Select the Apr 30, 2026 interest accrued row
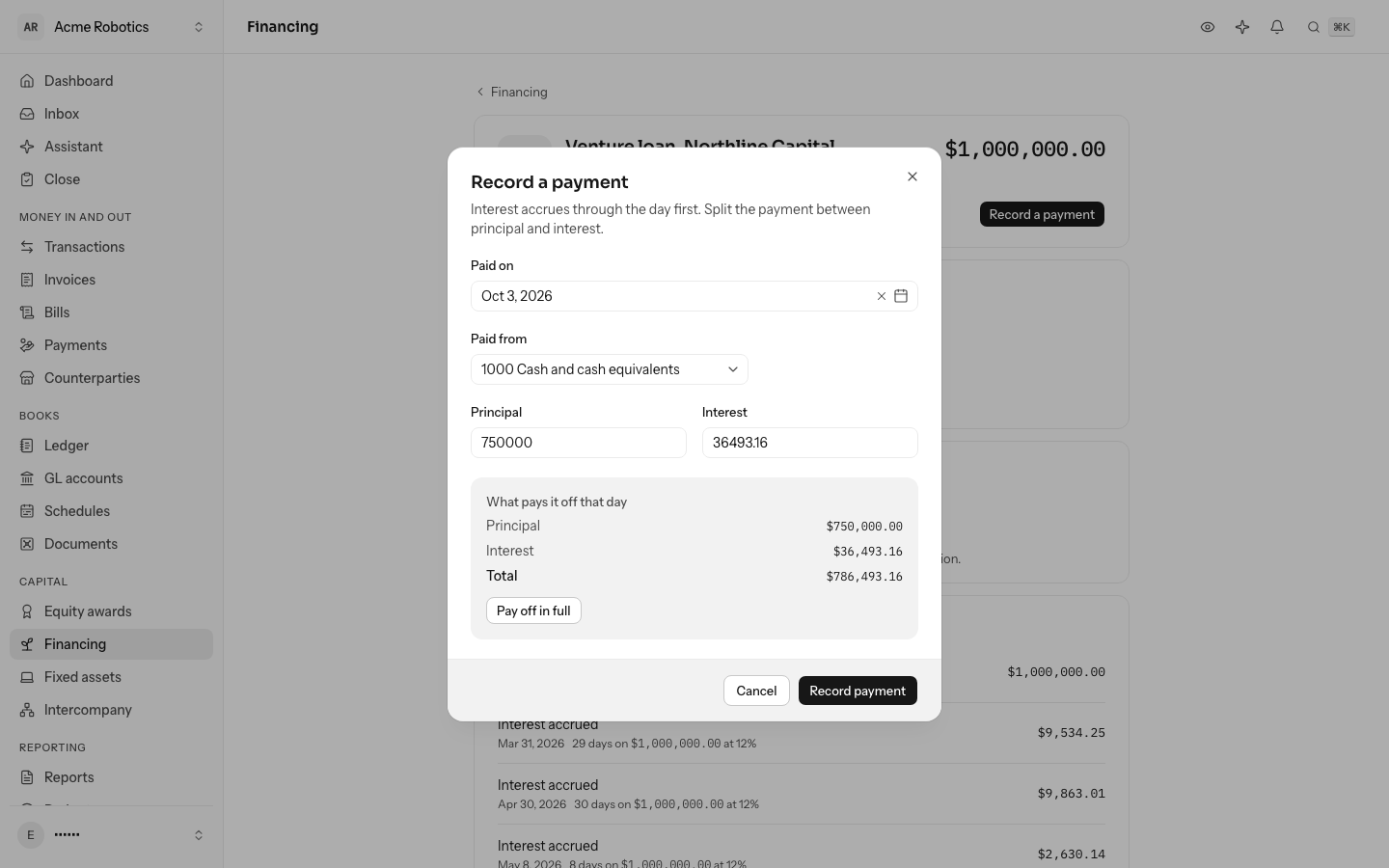The height and width of the screenshot is (868, 1389). pyautogui.click(x=802, y=794)
